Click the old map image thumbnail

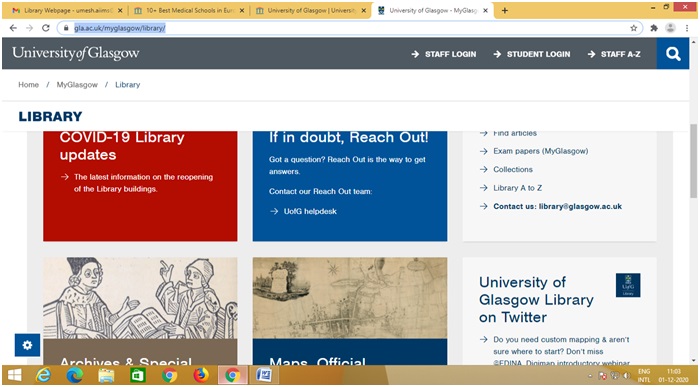(x=350, y=298)
